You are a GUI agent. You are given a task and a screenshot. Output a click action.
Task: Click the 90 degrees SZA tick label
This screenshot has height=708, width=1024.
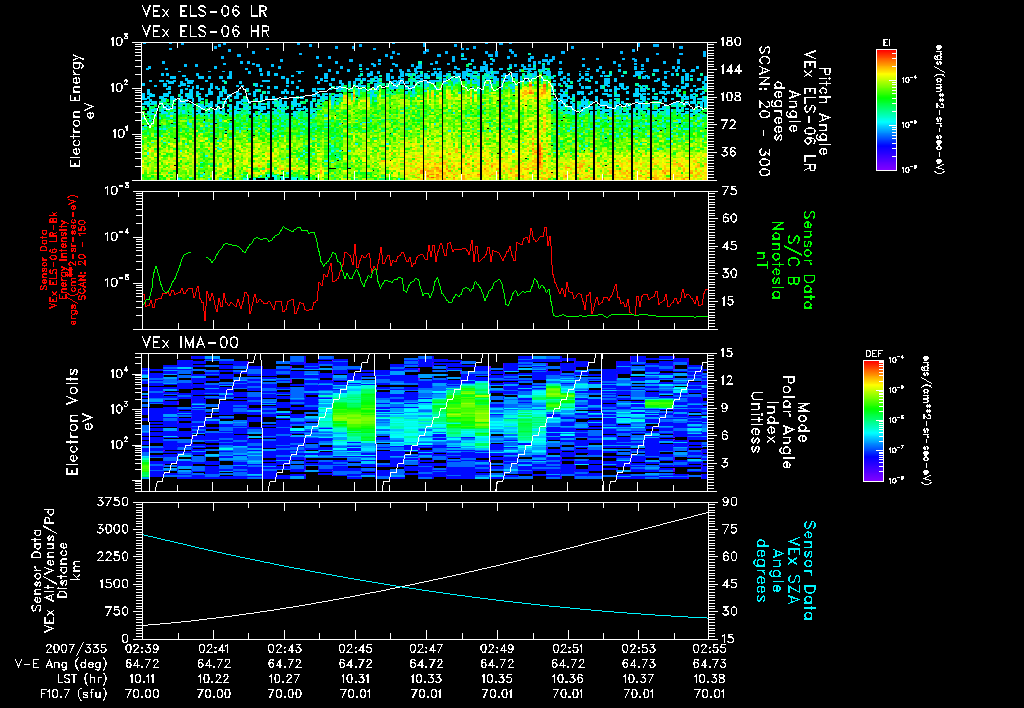(x=729, y=502)
